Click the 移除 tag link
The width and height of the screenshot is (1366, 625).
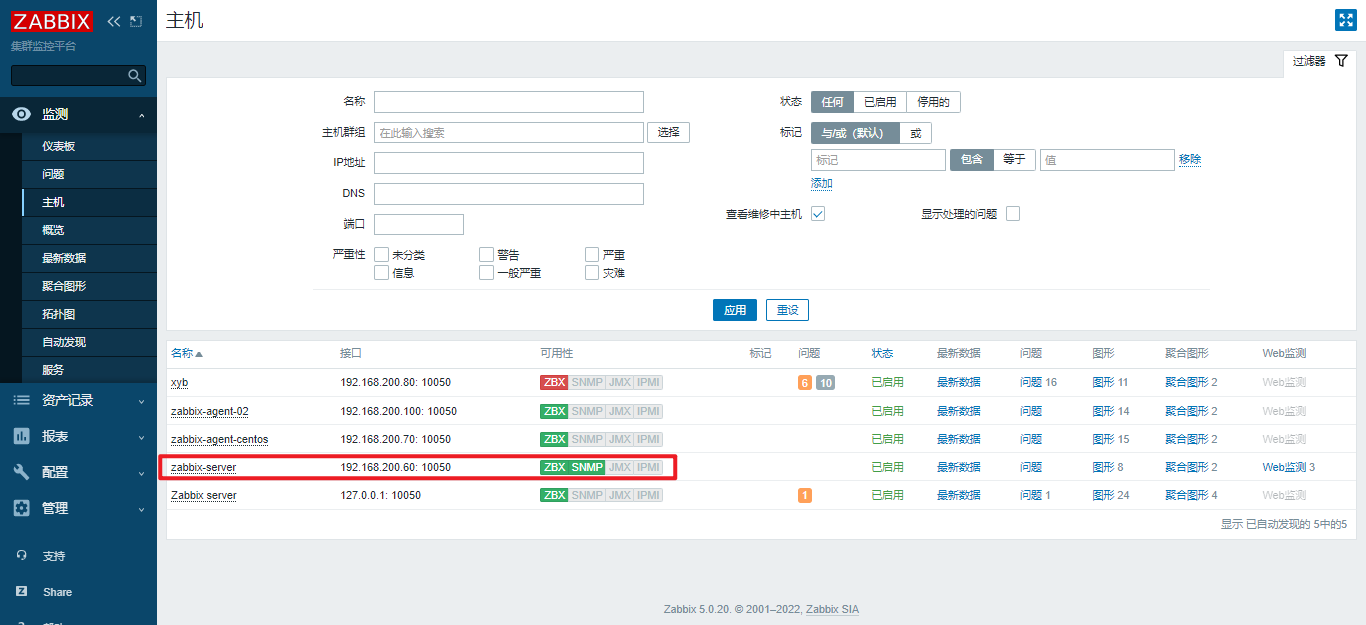tap(1190, 159)
